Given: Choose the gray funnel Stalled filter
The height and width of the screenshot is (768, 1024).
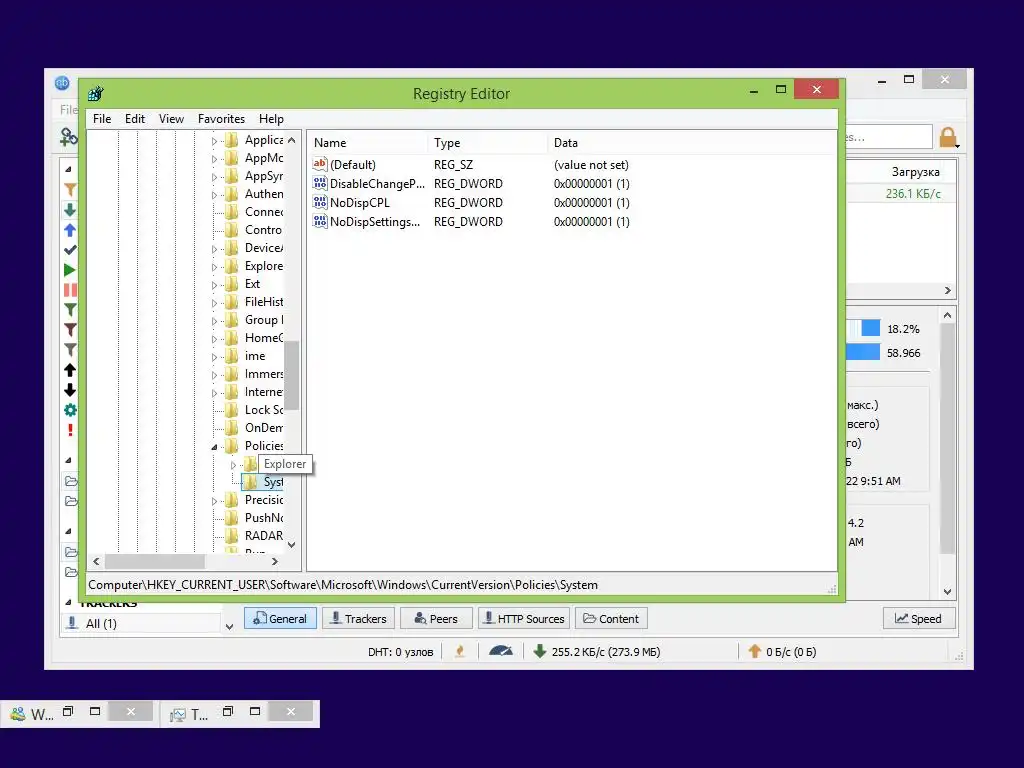Looking at the screenshot, I should click(70, 350).
